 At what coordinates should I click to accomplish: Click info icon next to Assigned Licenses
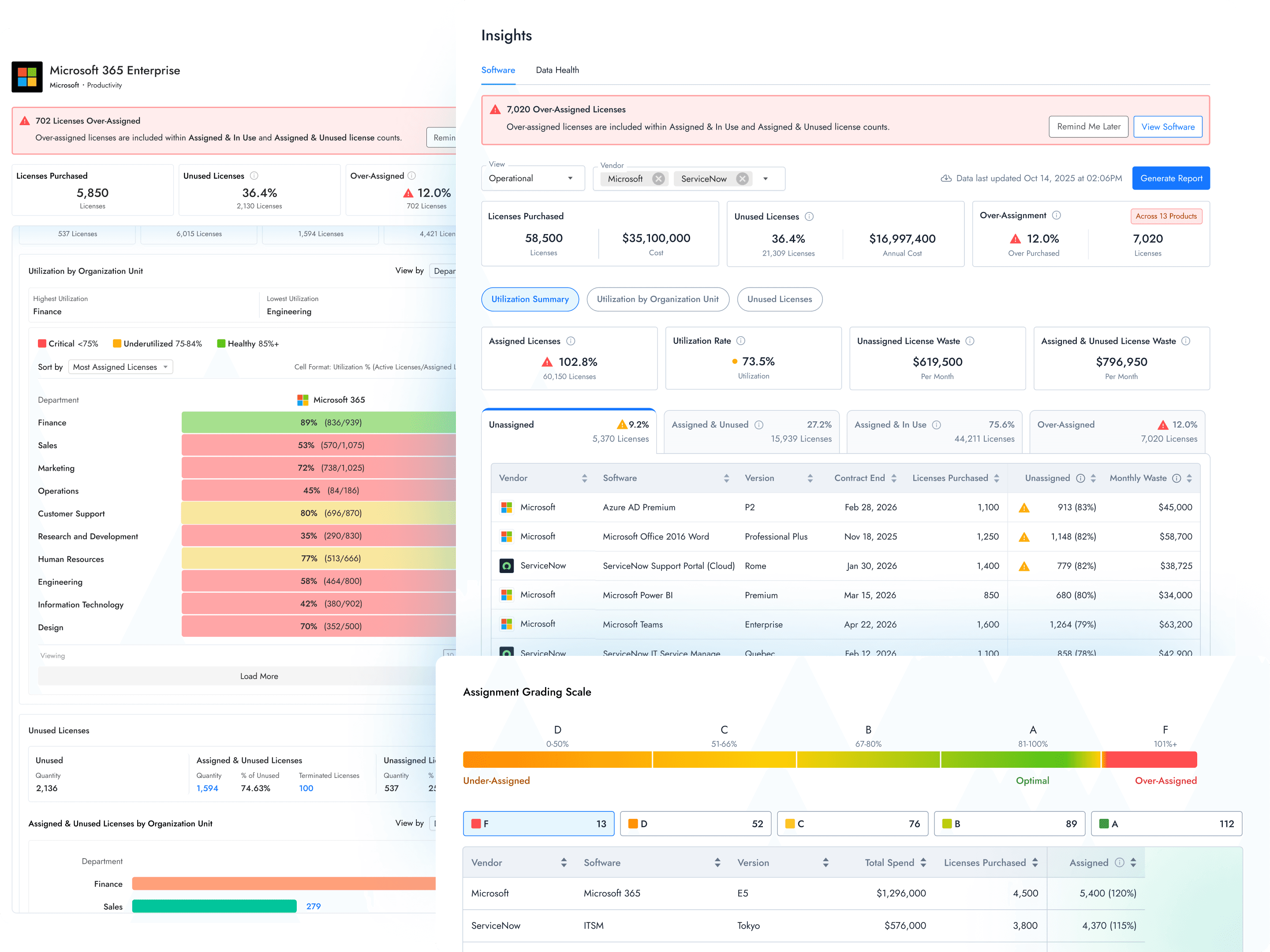point(571,341)
